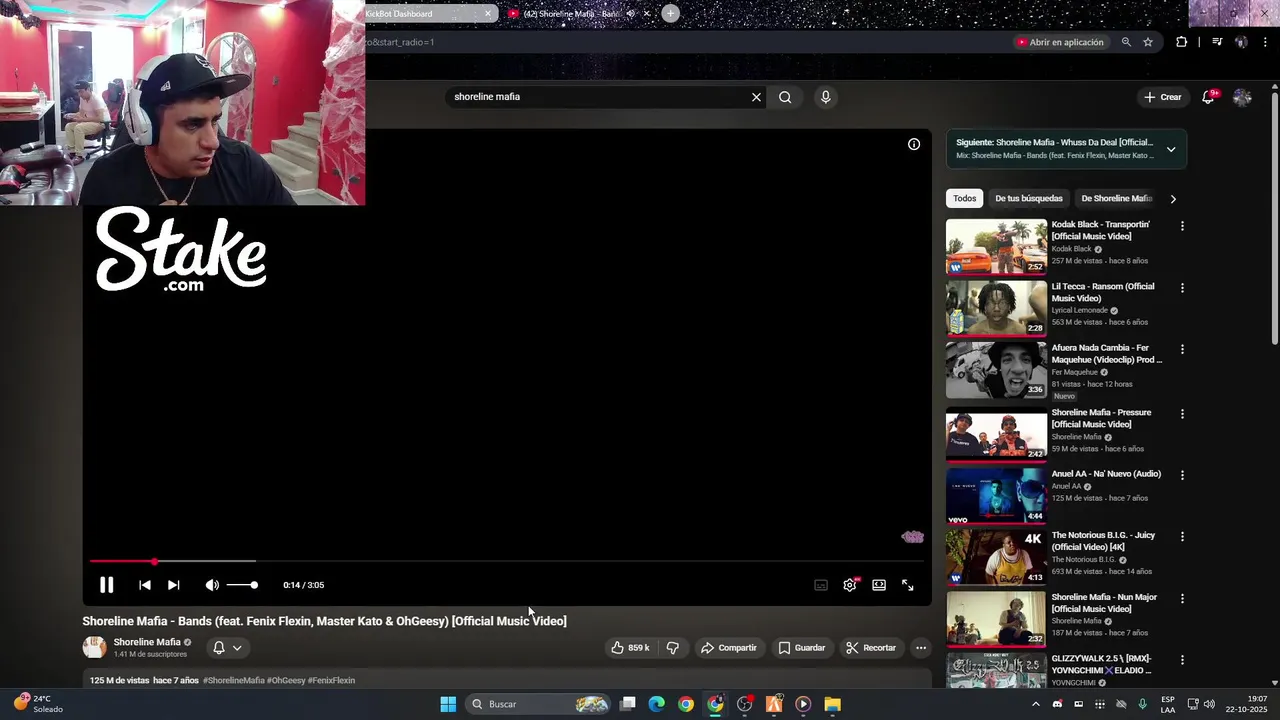Enter fullscreen mode in the player
The width and height of the screenshot is (1280, 720).
pyautogui.click(x=908, y=585)
